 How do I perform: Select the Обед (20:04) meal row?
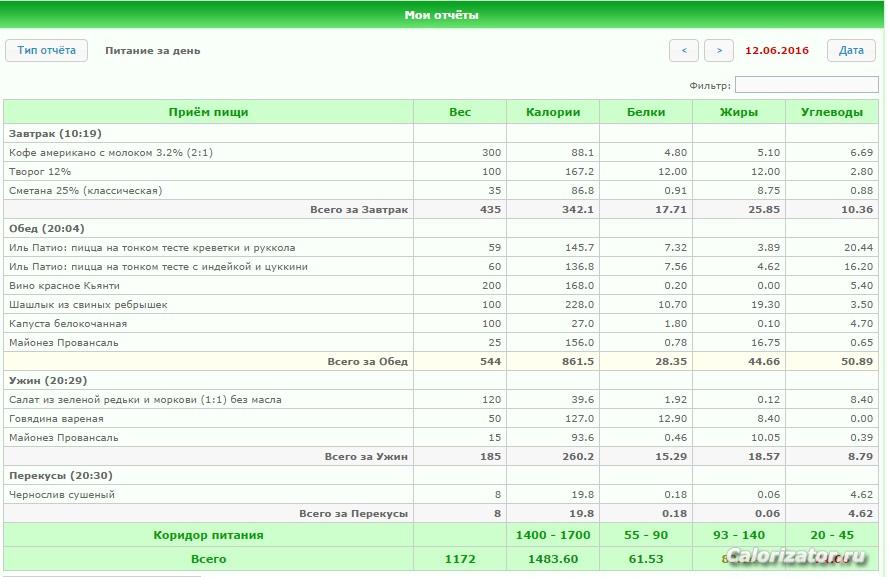click(441, 228)
